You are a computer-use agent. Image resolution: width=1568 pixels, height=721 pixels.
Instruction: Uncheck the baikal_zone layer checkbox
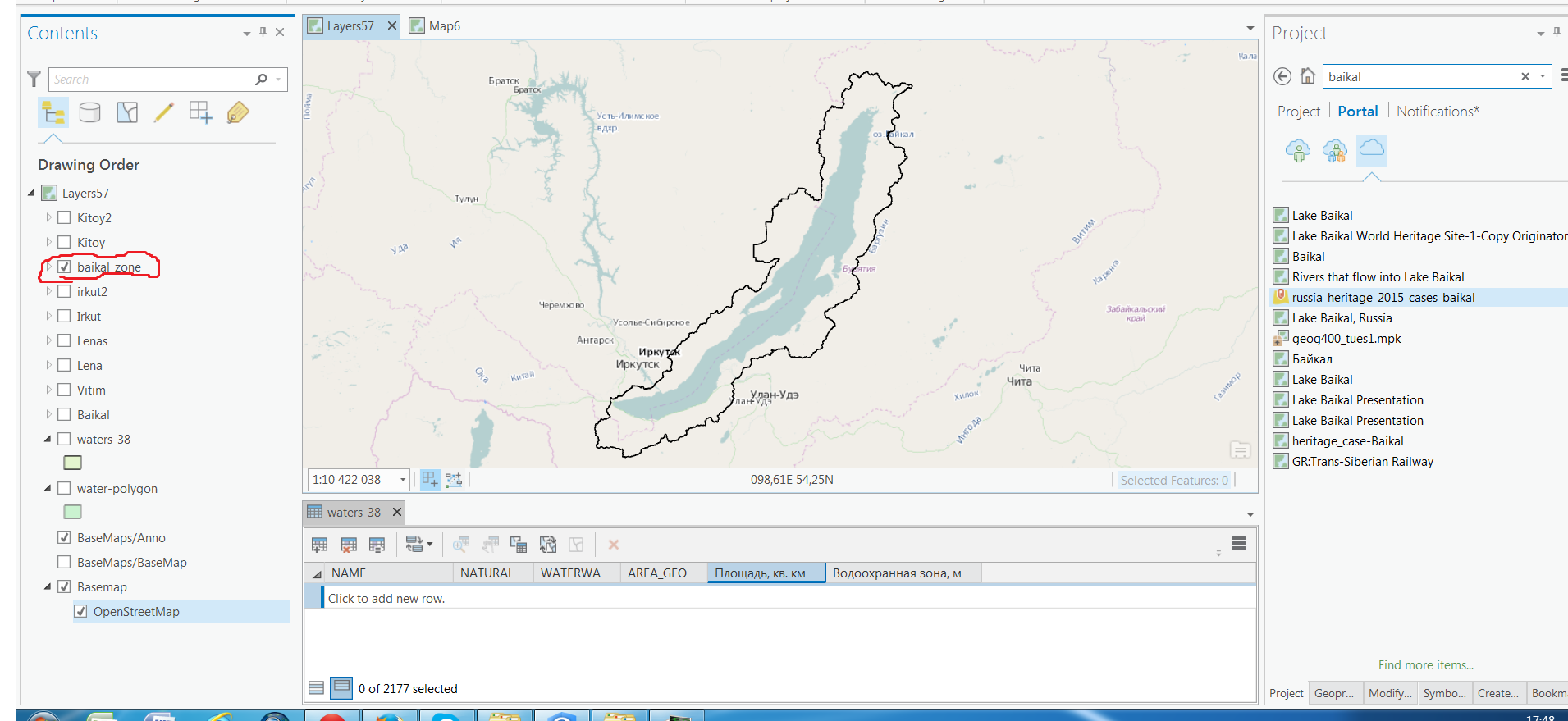point(64,267)
